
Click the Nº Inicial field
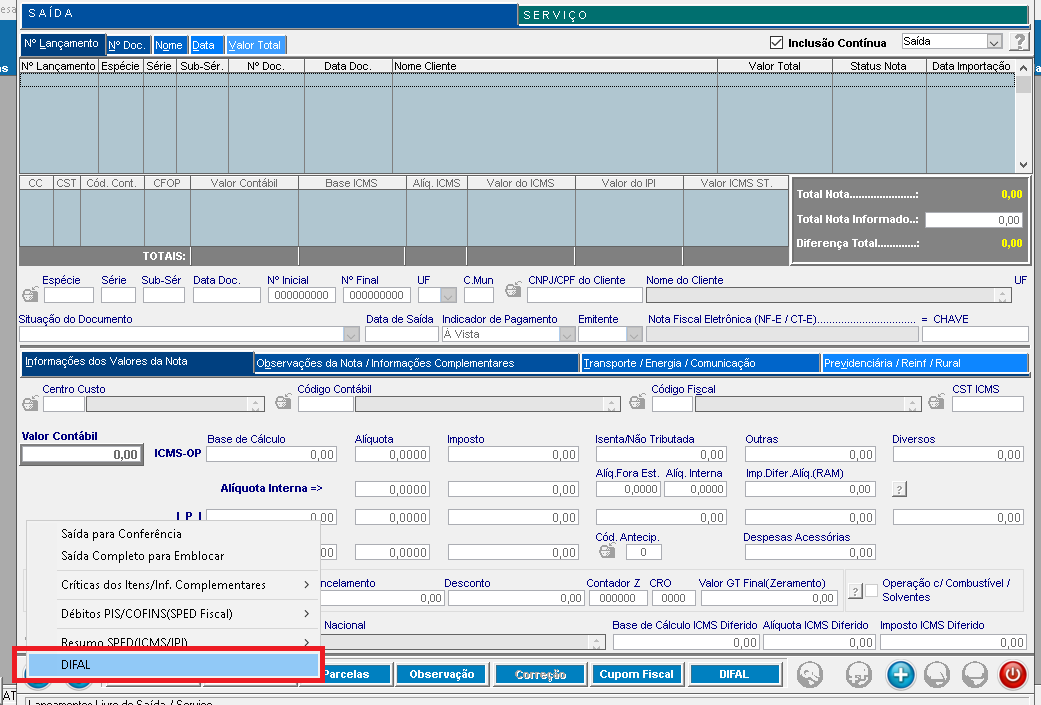tap(301, 295)
